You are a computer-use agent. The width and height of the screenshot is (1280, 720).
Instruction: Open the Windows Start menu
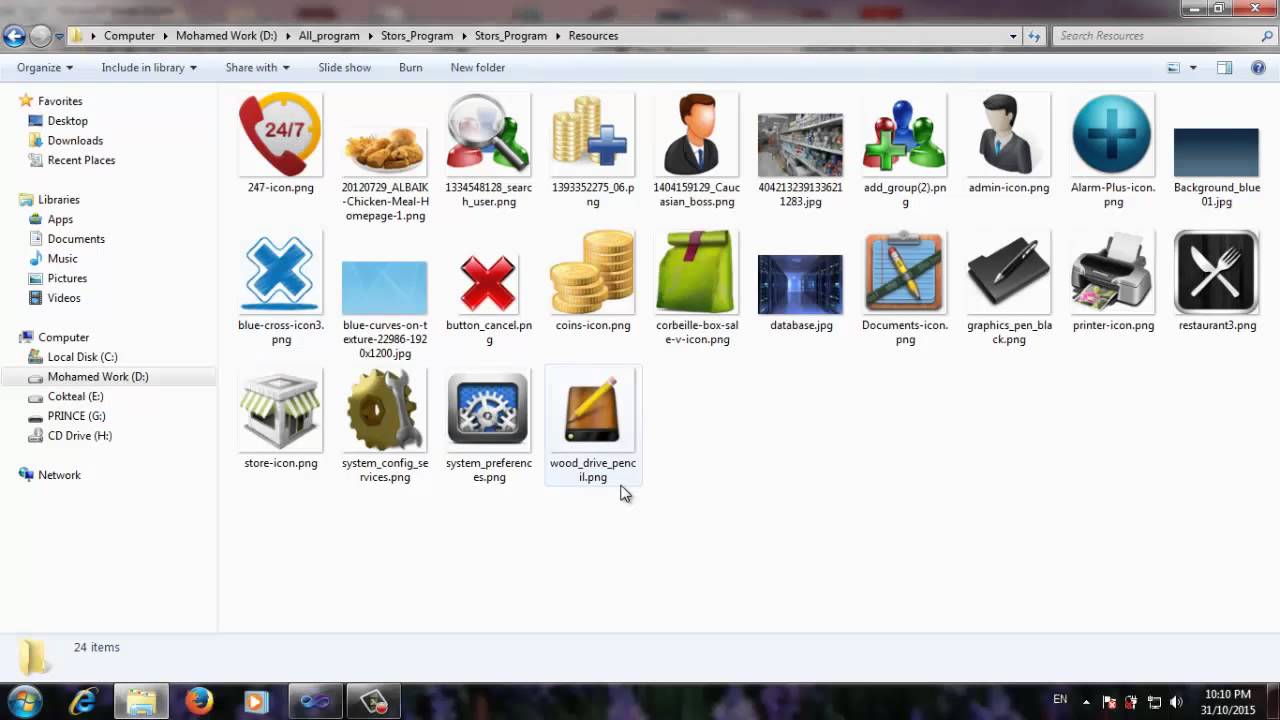pos(24,701)
